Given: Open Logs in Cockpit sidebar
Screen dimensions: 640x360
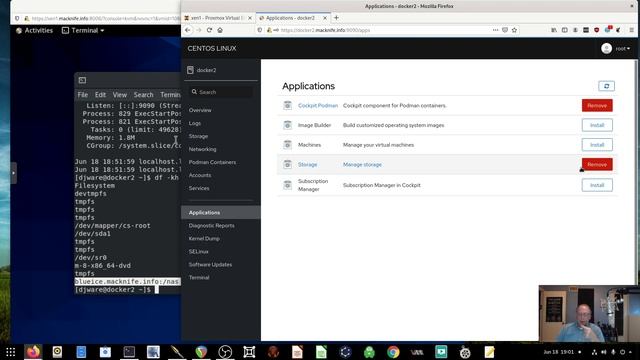Looking at the screenshot, I should (x=195, y=123).
